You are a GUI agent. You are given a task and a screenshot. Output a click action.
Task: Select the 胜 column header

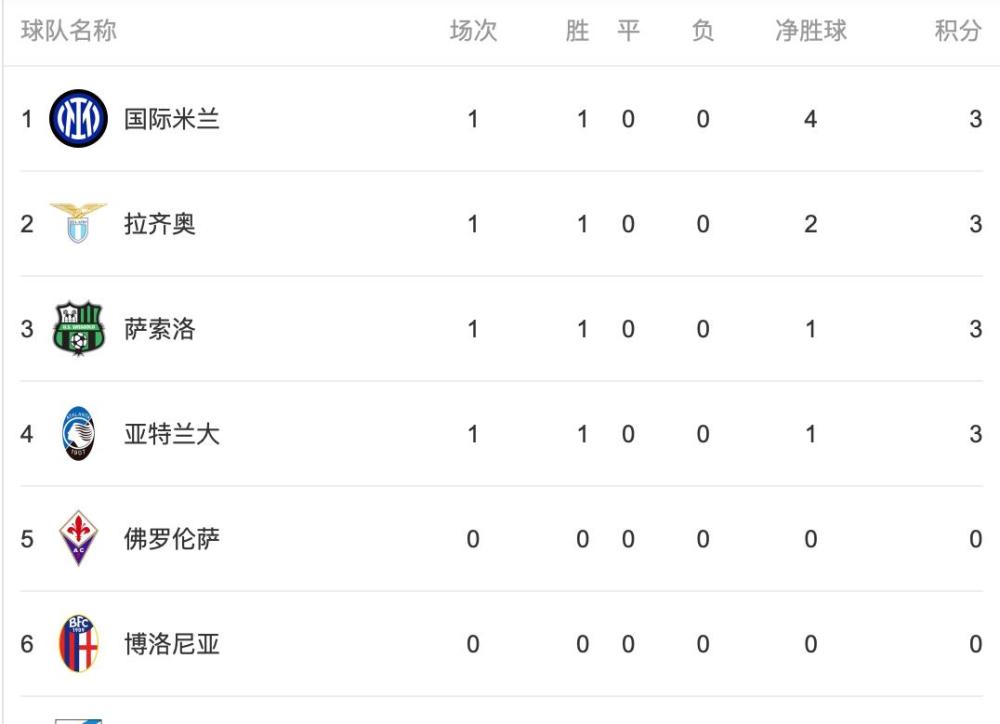tap(577, 31)
